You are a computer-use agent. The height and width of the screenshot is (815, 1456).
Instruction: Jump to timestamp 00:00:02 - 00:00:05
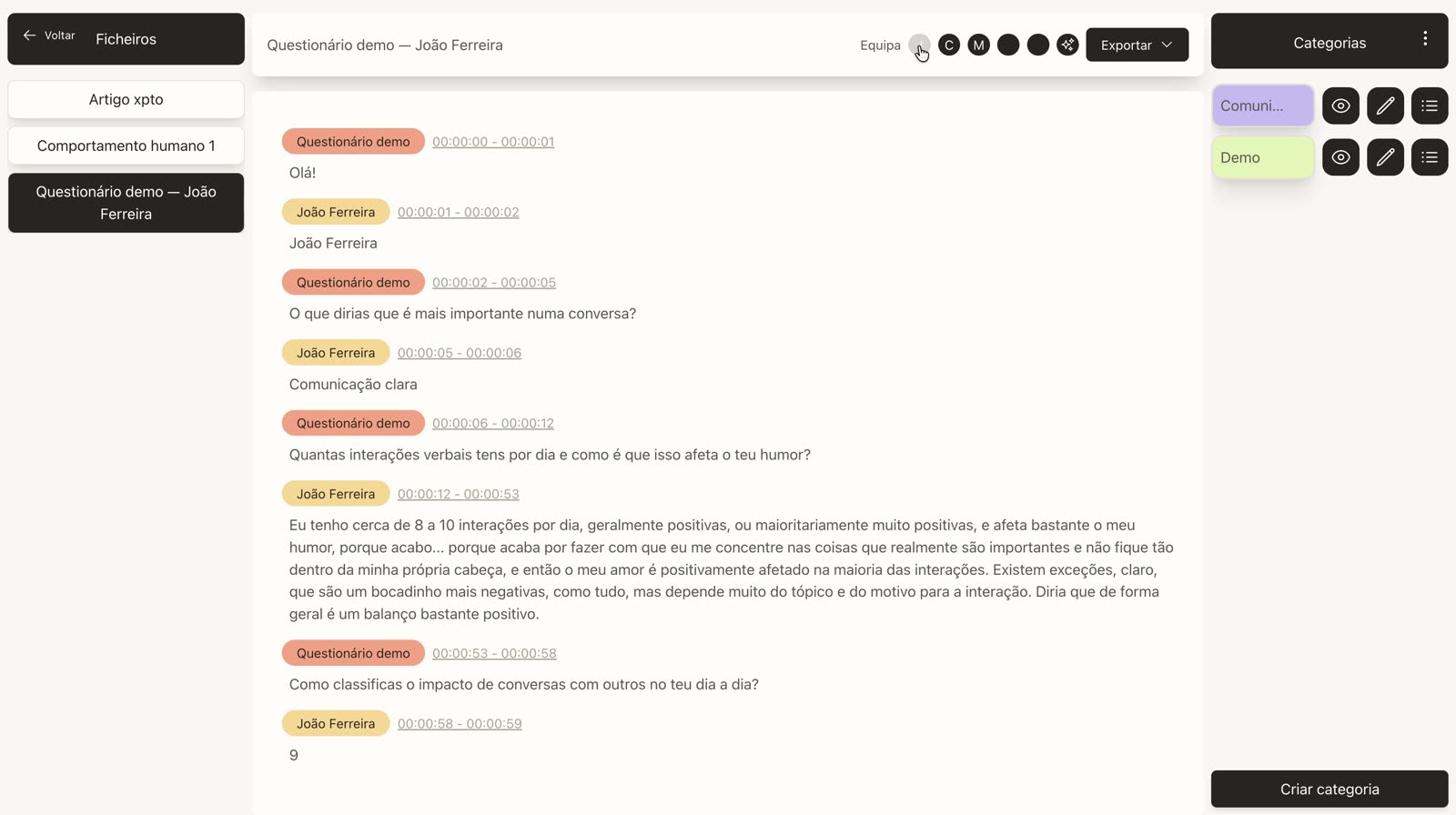494,283
